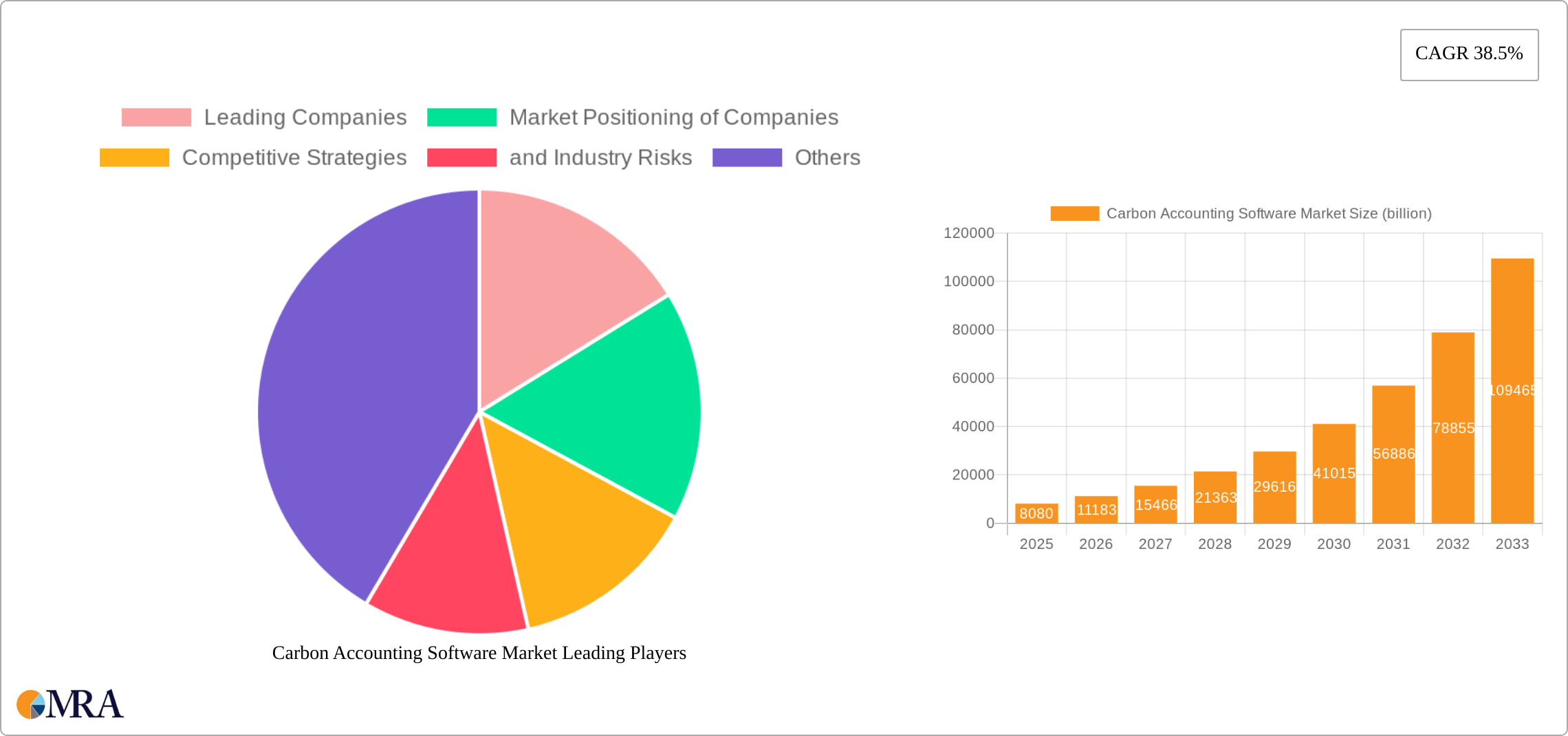1568x736 pixels.
Task: Click the 20000 y-axis value
Action: tap(973, 475)
